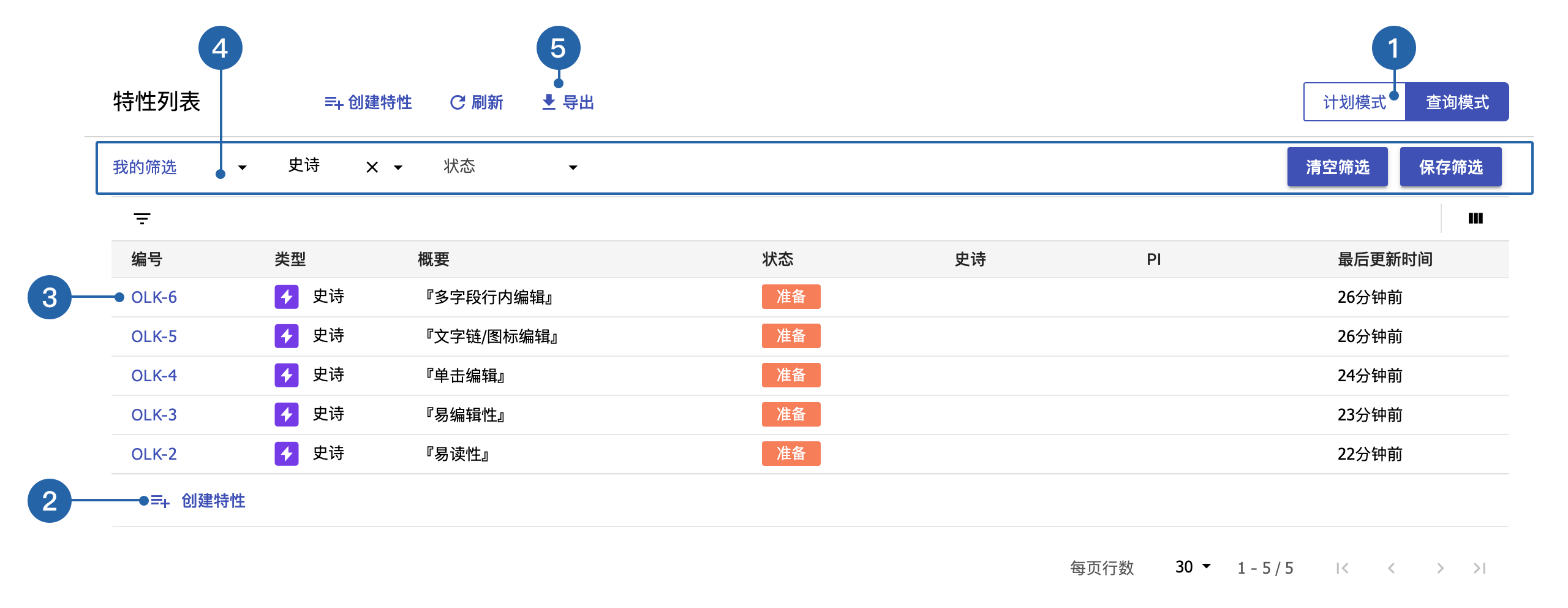This screenshot has height=608, width=1568.
Task: Click the 准备 status badge for OLK-5
Action: click(x=791, y=336)
